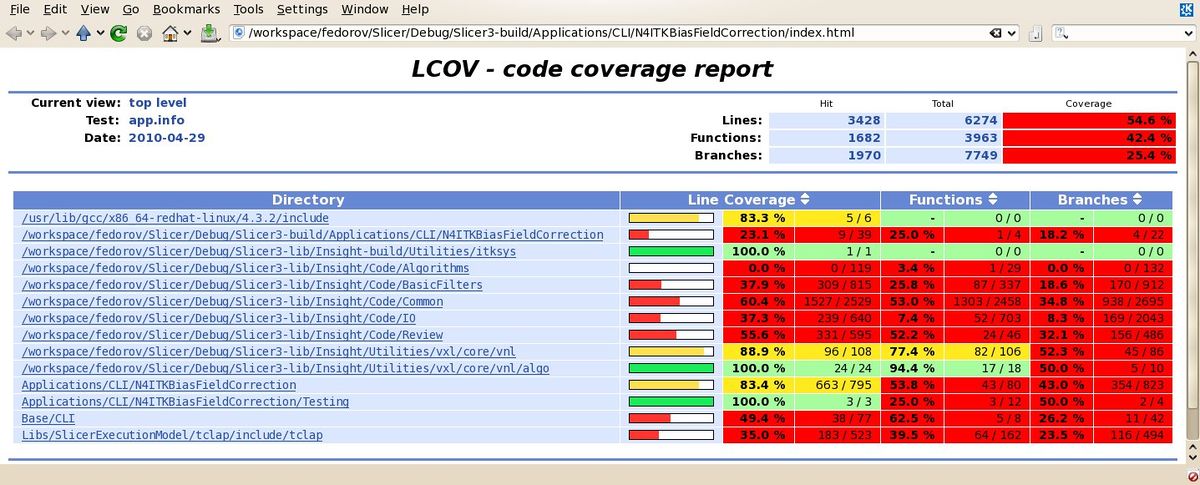The height and width of the screenshot is (485, 1200).
Task: Click the Forward navigation arrow
Action: [48, 33]
